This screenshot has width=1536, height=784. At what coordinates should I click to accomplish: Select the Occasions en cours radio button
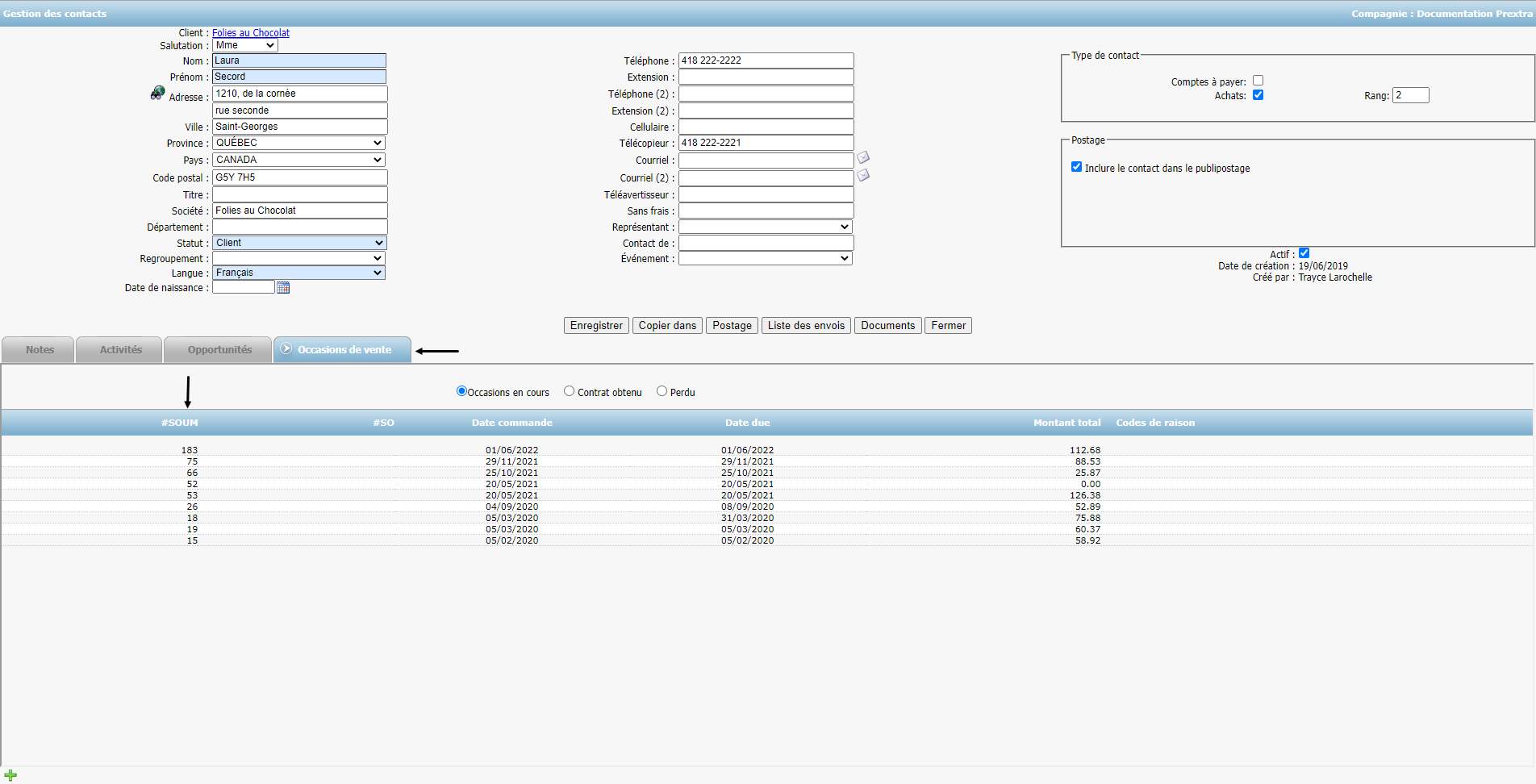point(461,391)
